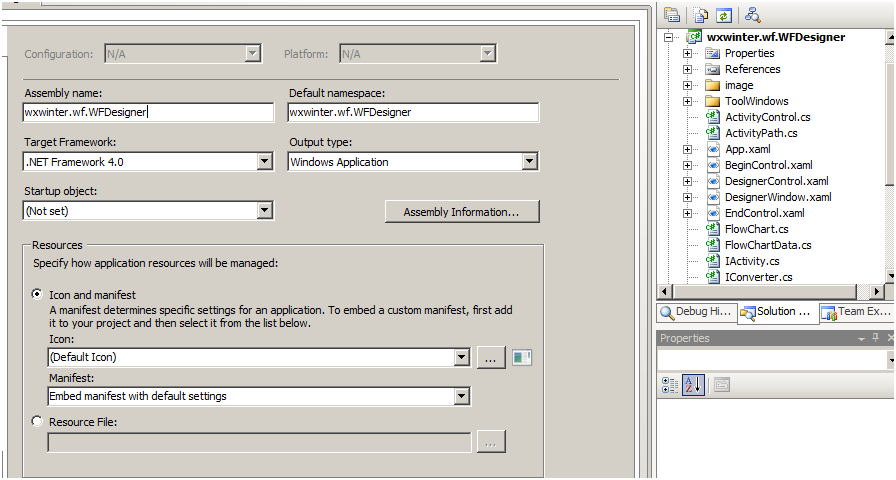Select ActivityPath.cs in the tree

tap(761, 133)
